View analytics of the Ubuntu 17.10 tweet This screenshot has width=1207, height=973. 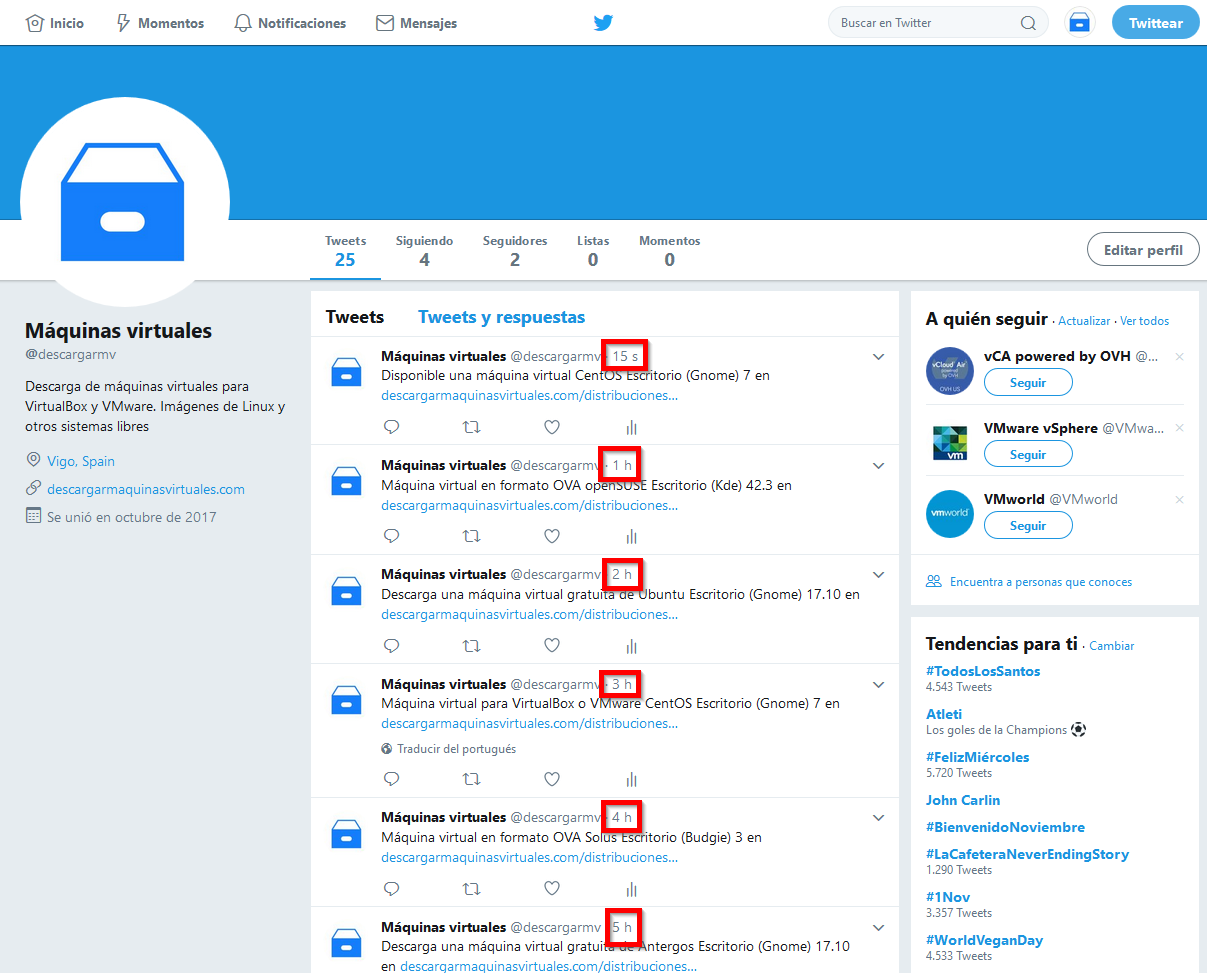point(631,646)
